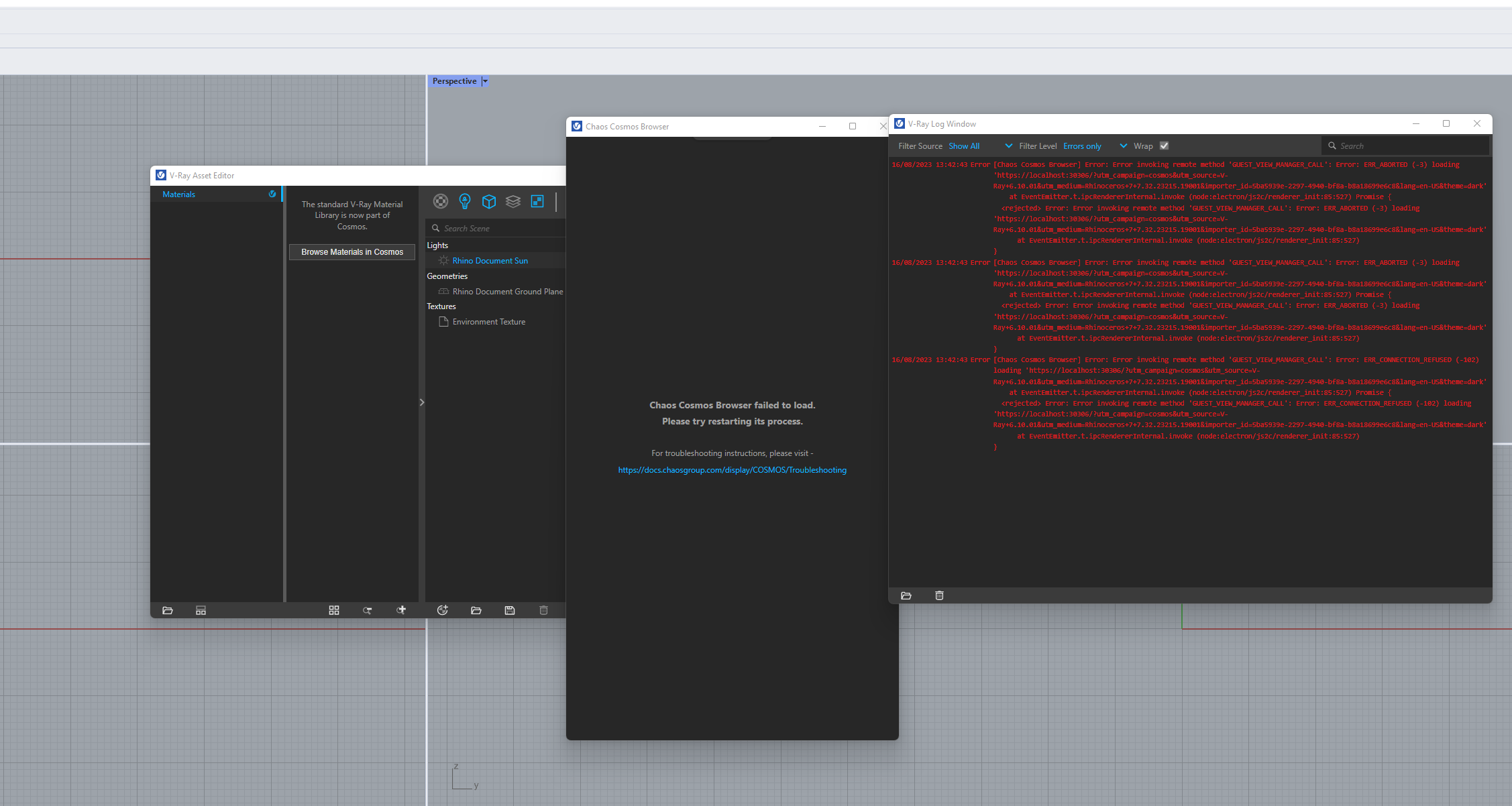Click the V-Ray Asset Editor window title

coord(202,175)
